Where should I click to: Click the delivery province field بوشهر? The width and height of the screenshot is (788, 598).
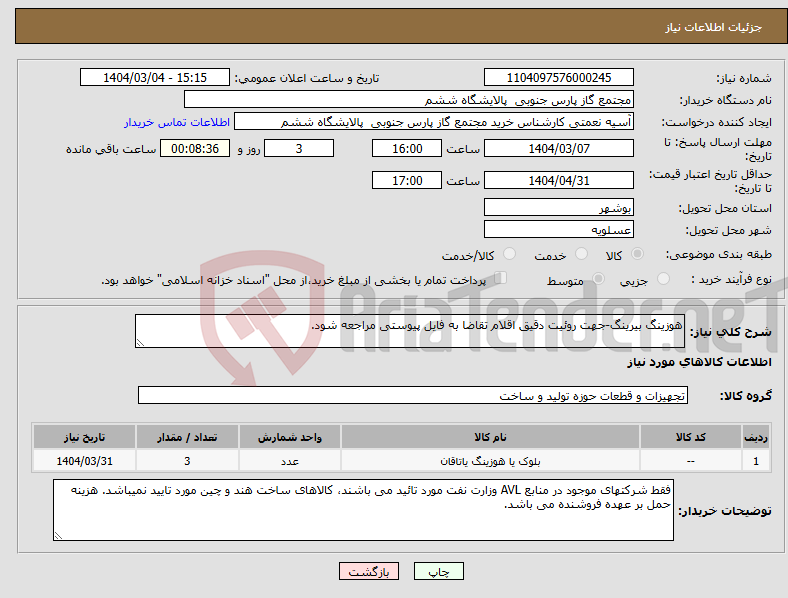(x=558, y=207)
